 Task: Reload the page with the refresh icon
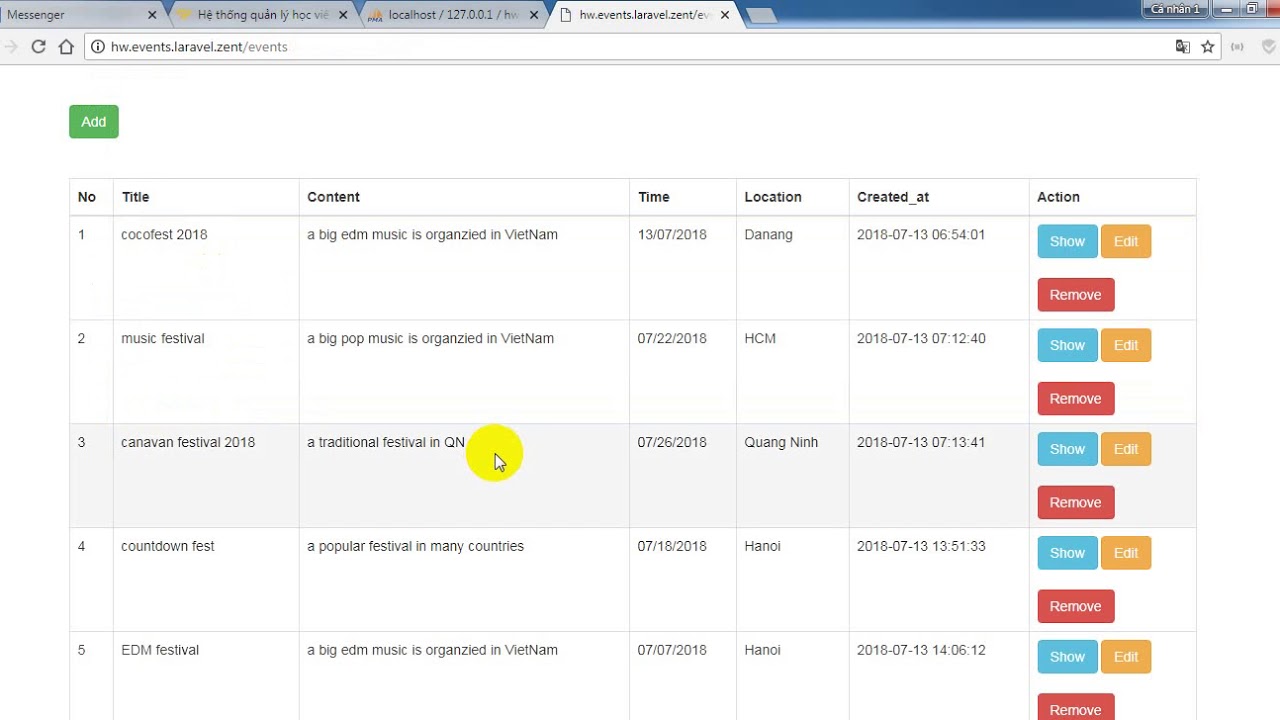(38, 46)
